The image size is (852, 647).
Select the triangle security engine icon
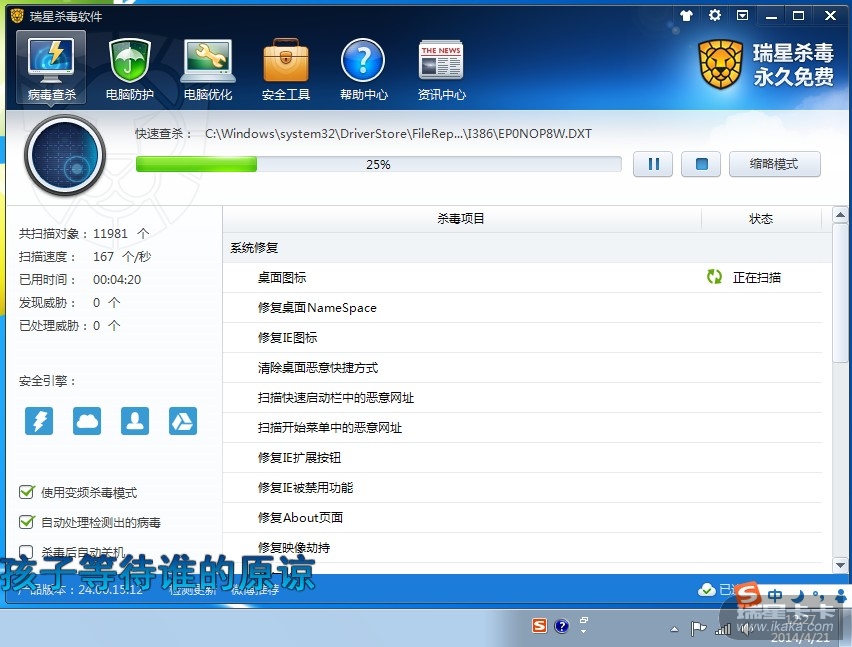(183, 421)
